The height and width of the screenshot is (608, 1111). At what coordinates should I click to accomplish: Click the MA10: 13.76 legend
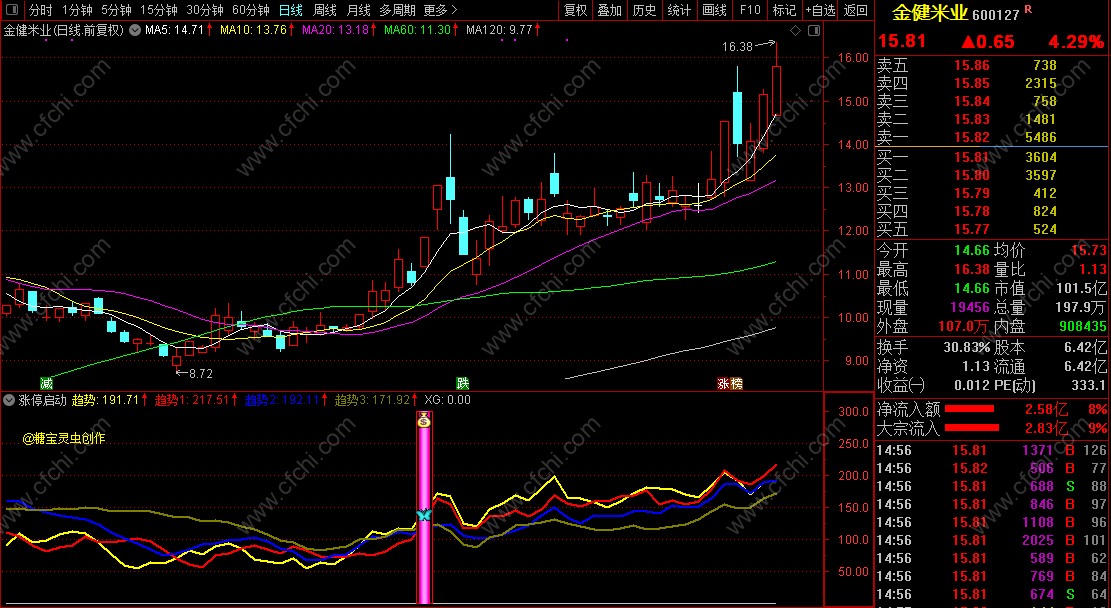pos(253,30)
